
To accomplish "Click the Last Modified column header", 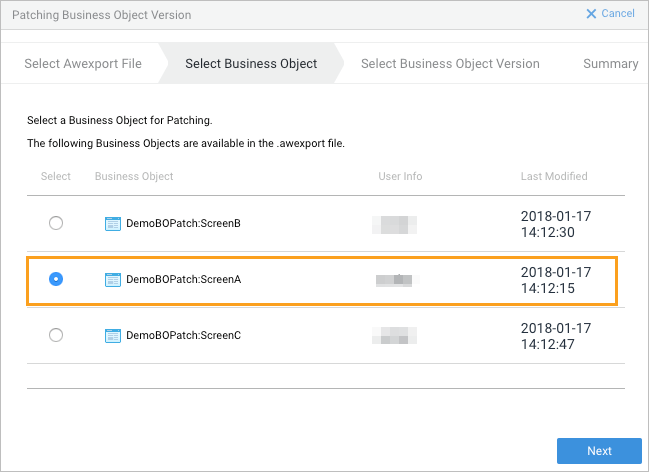I will point(554,177).
